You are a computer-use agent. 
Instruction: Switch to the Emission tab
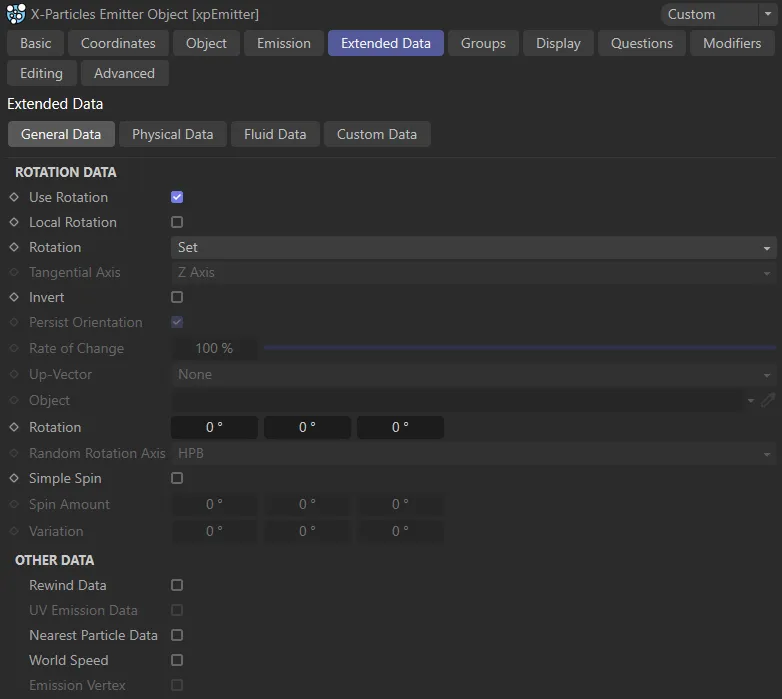pos(284,43)
